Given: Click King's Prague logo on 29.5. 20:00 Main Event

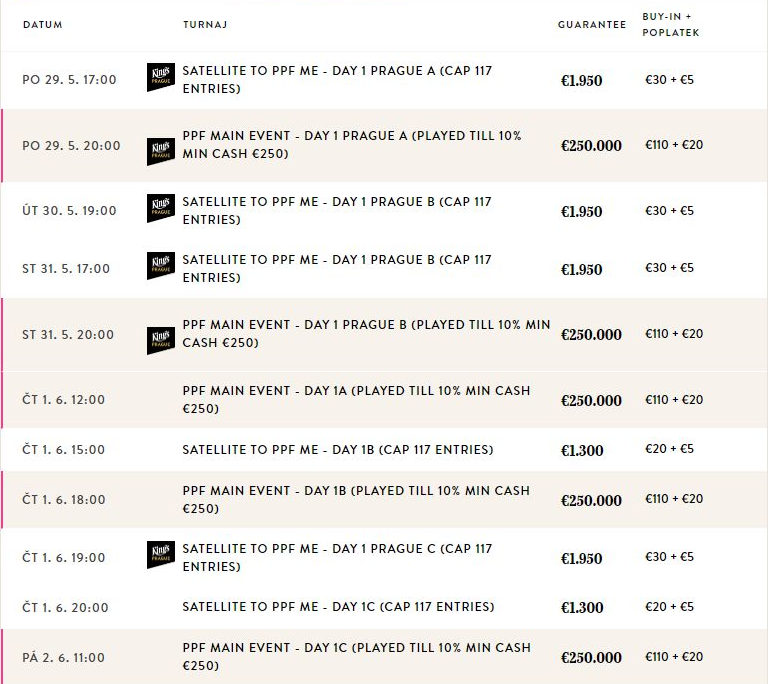Looking at the screenshot, I should coord(161,151).
